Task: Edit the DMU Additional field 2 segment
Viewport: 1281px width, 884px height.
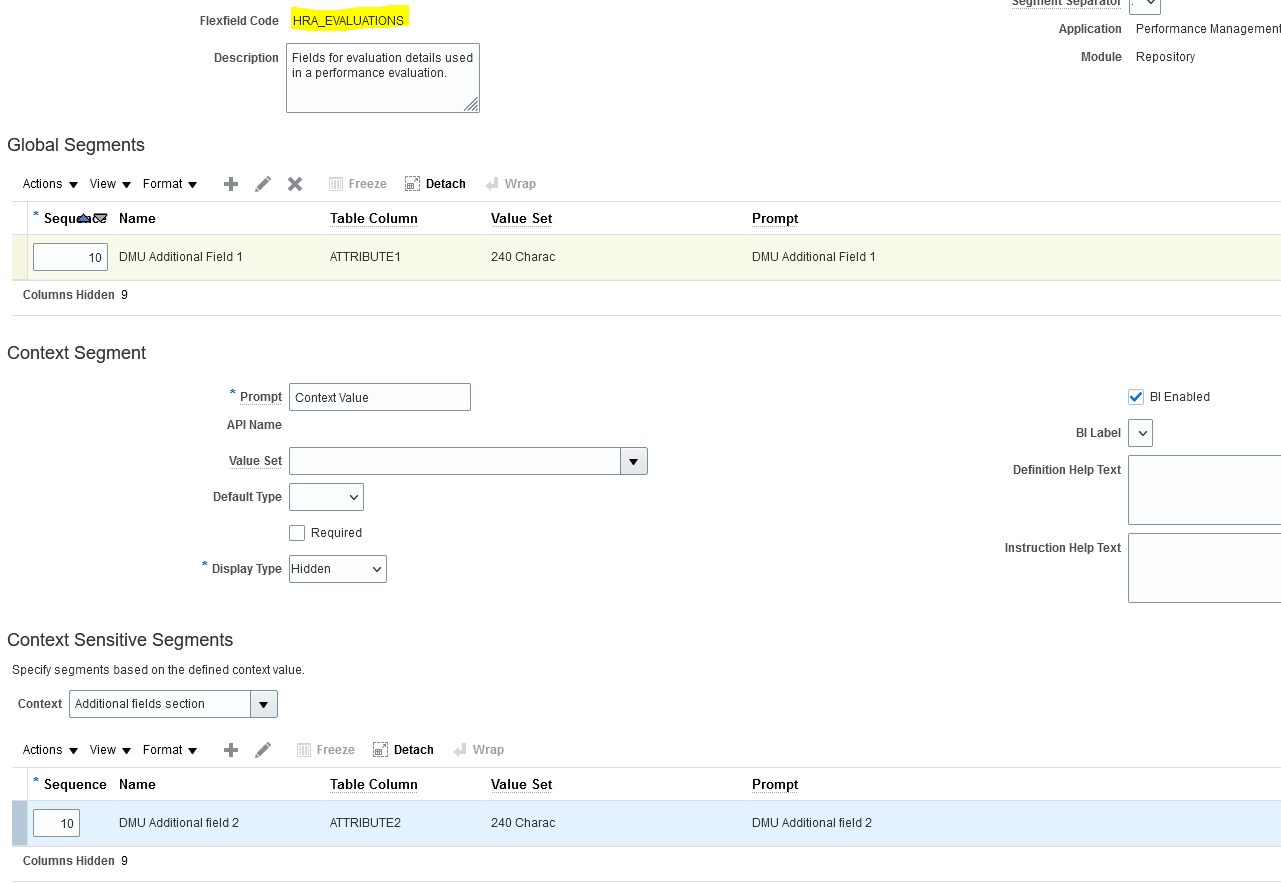Action: [262, 749]
